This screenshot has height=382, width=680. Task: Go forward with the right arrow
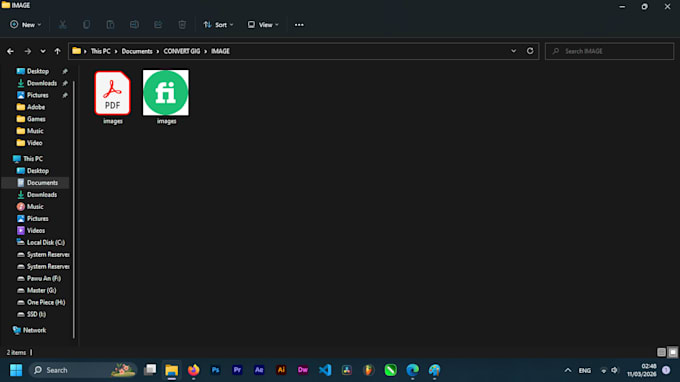(28, 51)
